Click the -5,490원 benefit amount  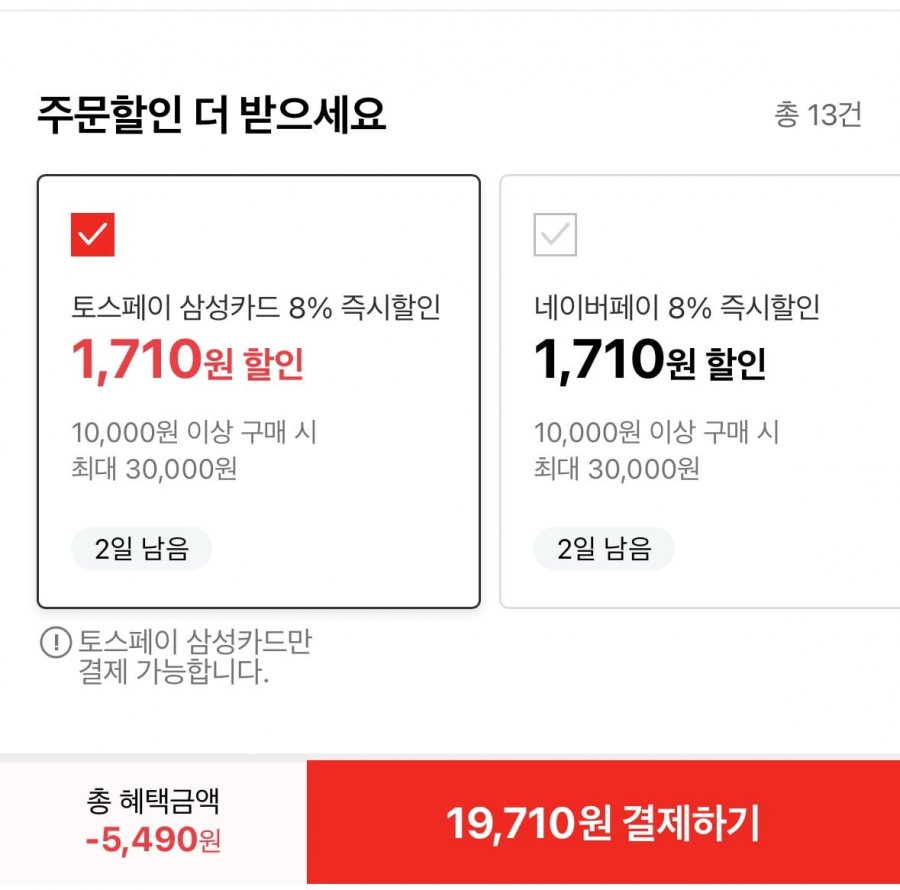153,840
